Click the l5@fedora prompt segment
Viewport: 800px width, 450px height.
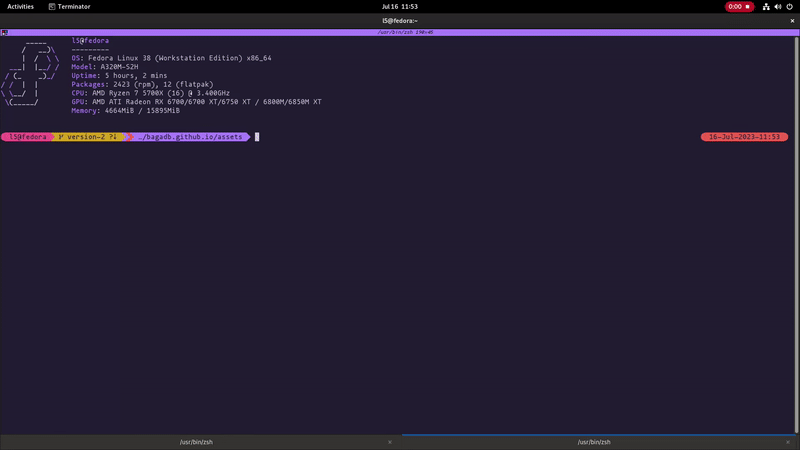(x=28, y=137)
